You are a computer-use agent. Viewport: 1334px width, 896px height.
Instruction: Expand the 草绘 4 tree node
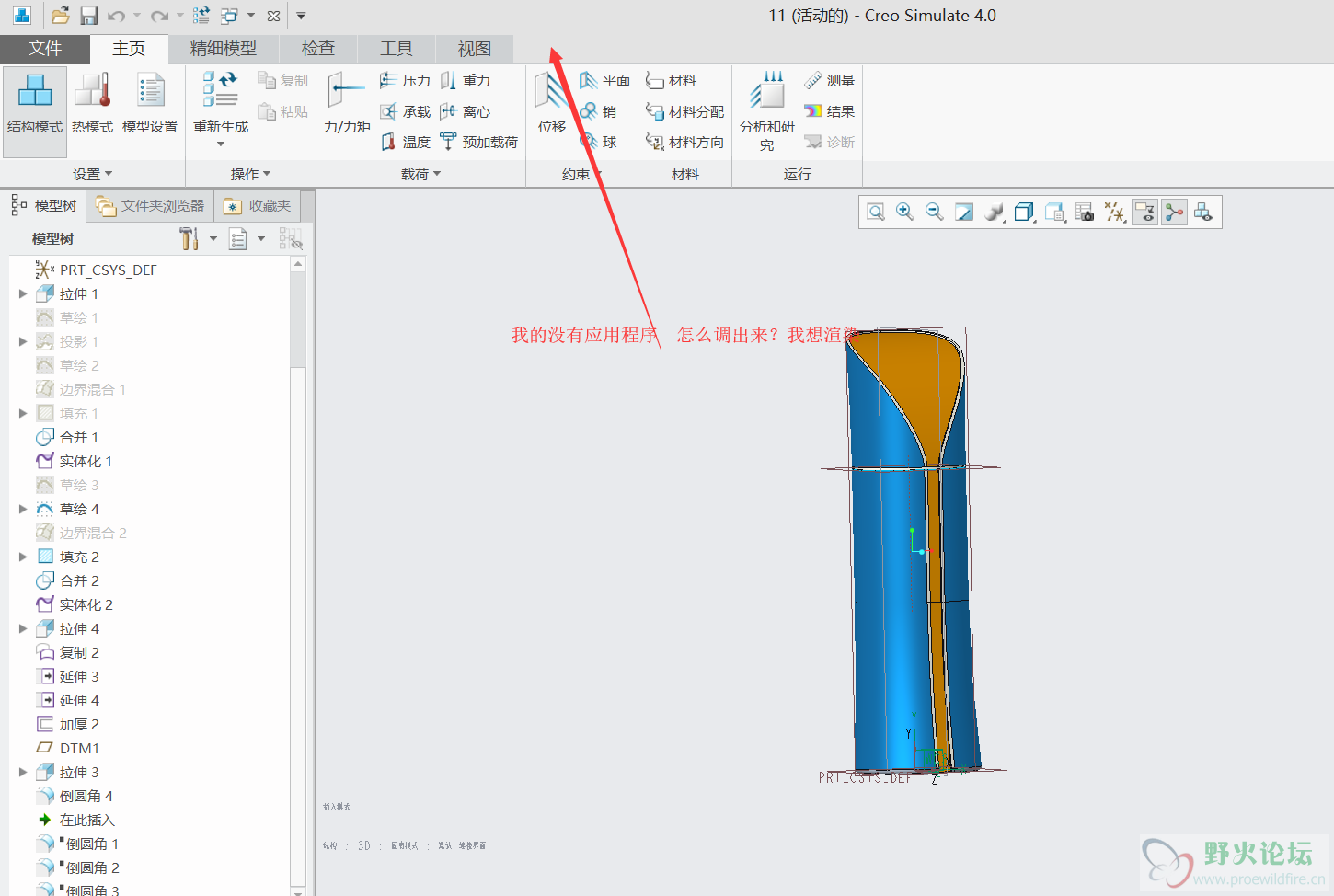point(23,509)
